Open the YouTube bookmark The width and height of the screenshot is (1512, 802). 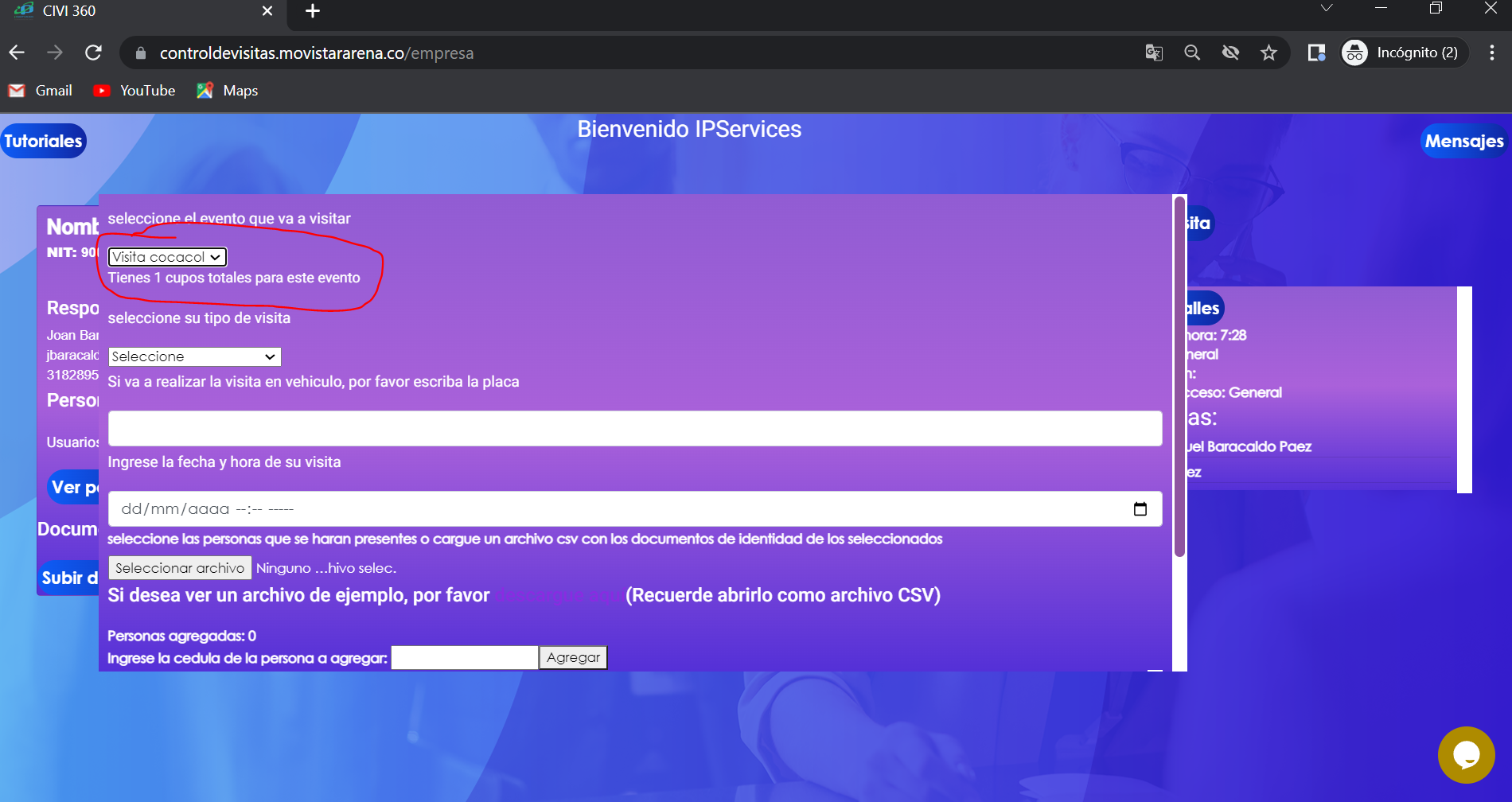click(x=134, y=91)
